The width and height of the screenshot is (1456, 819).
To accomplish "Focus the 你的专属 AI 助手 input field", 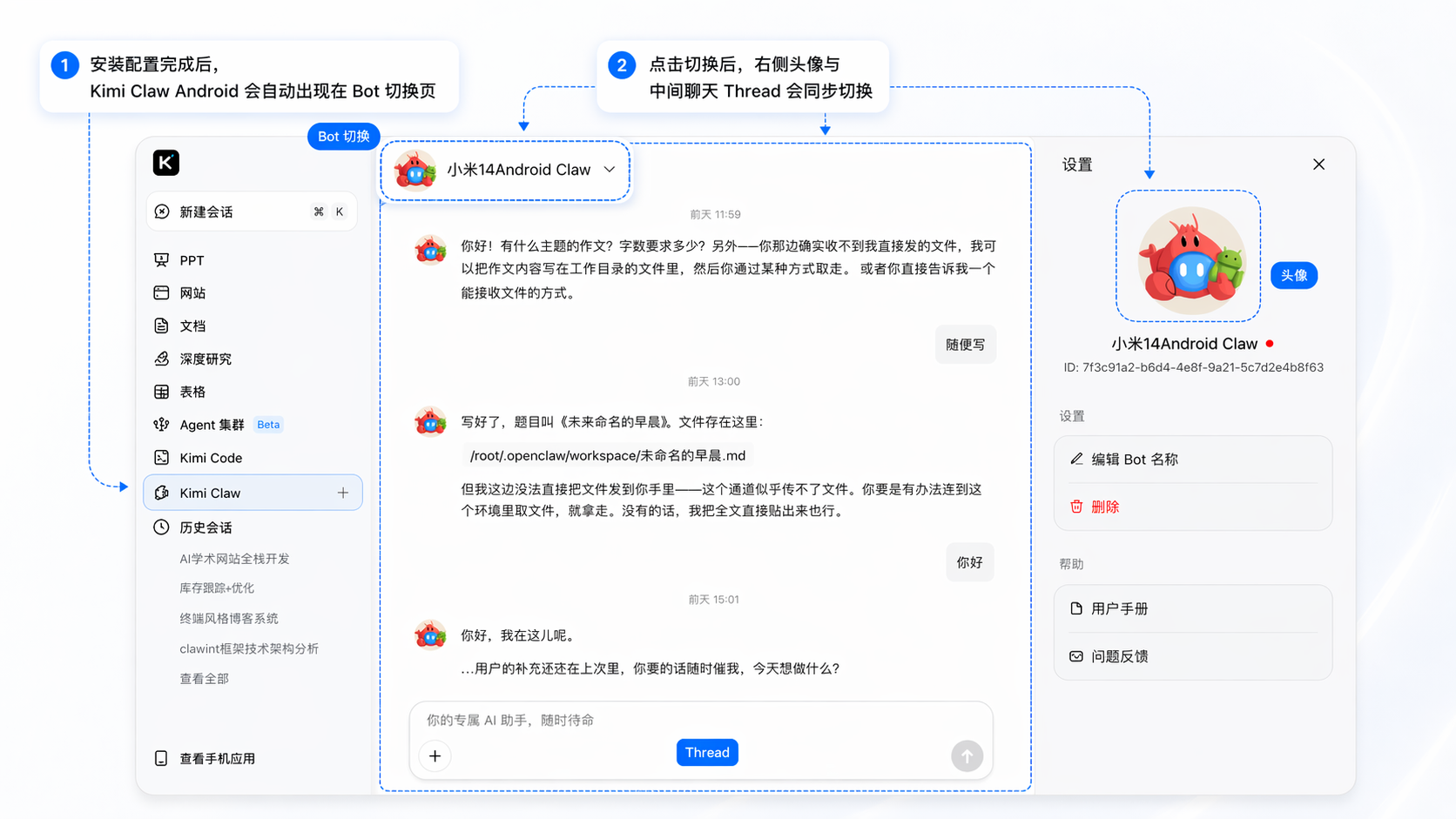I will (x=701, y=720).
